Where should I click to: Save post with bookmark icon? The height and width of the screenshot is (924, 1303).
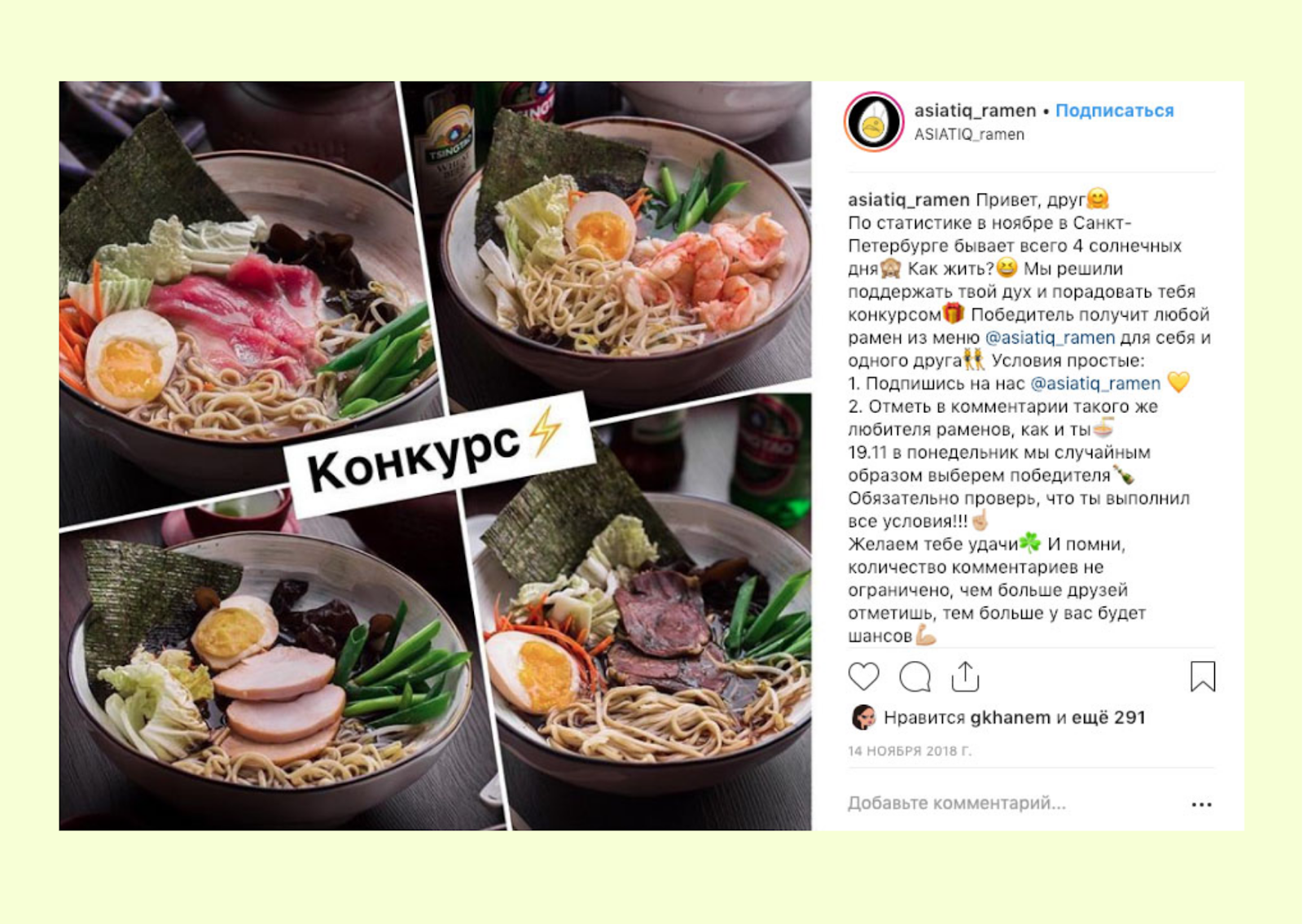pyautogui.click(x=1203, y=677)
